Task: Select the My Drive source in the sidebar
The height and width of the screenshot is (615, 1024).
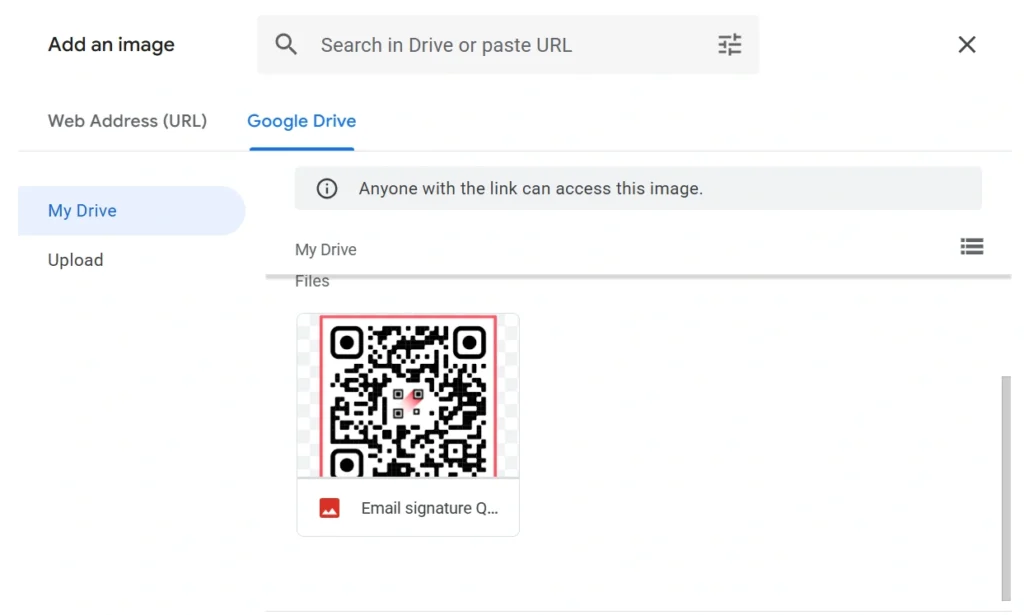Action: [x=82, y=210]
